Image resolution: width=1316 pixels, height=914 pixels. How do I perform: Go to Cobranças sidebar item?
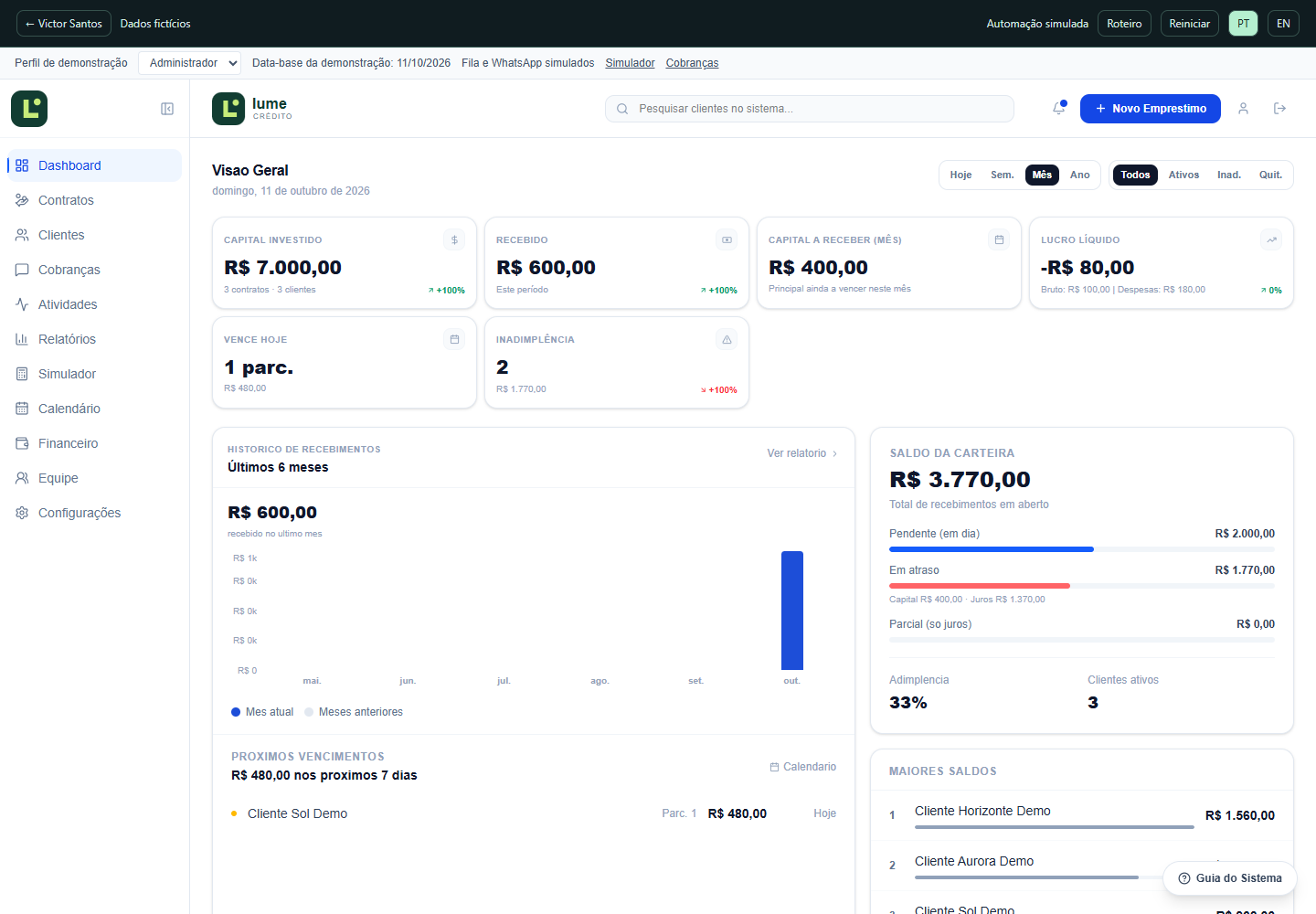coord(94,270)
